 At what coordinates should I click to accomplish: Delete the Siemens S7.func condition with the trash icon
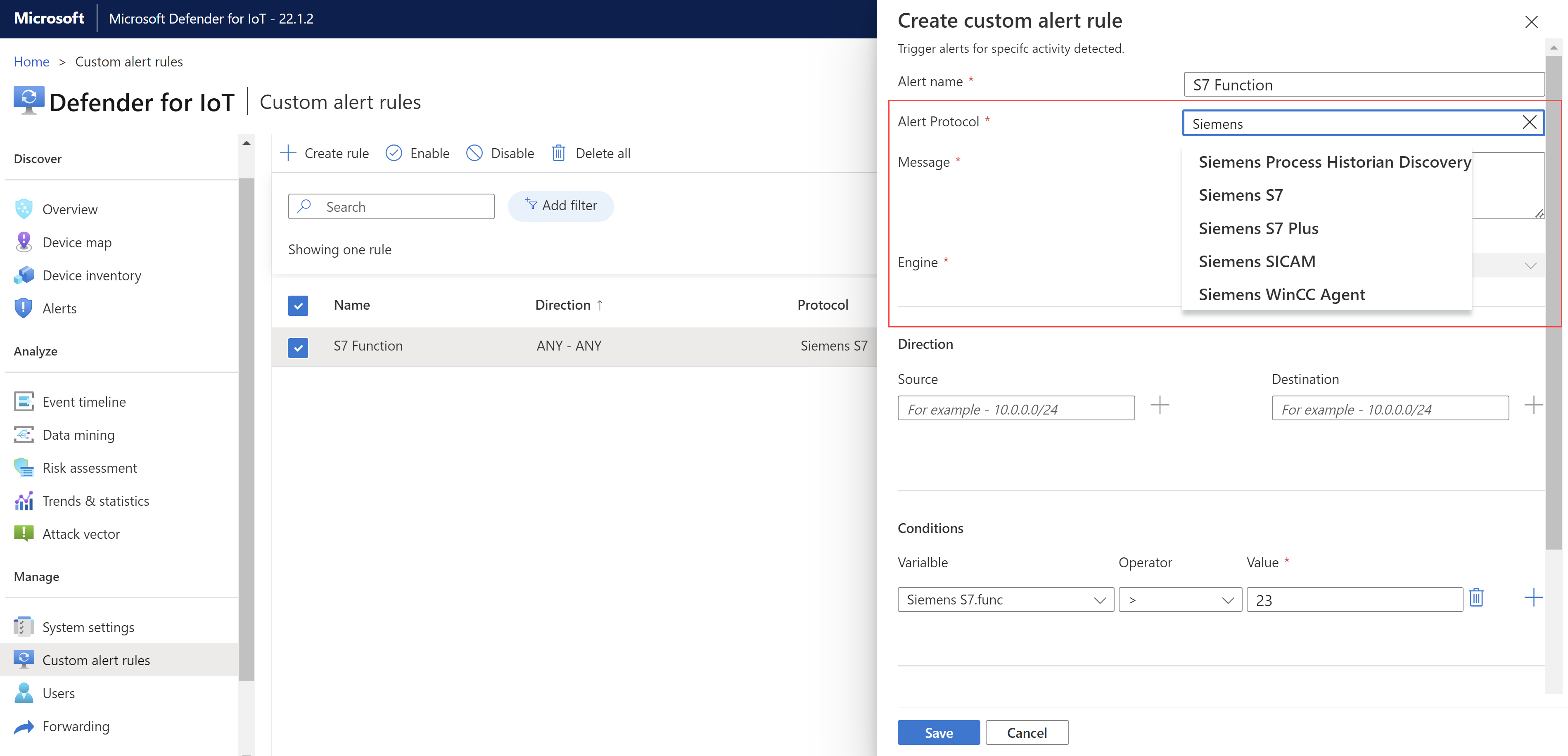point(1476,598)
